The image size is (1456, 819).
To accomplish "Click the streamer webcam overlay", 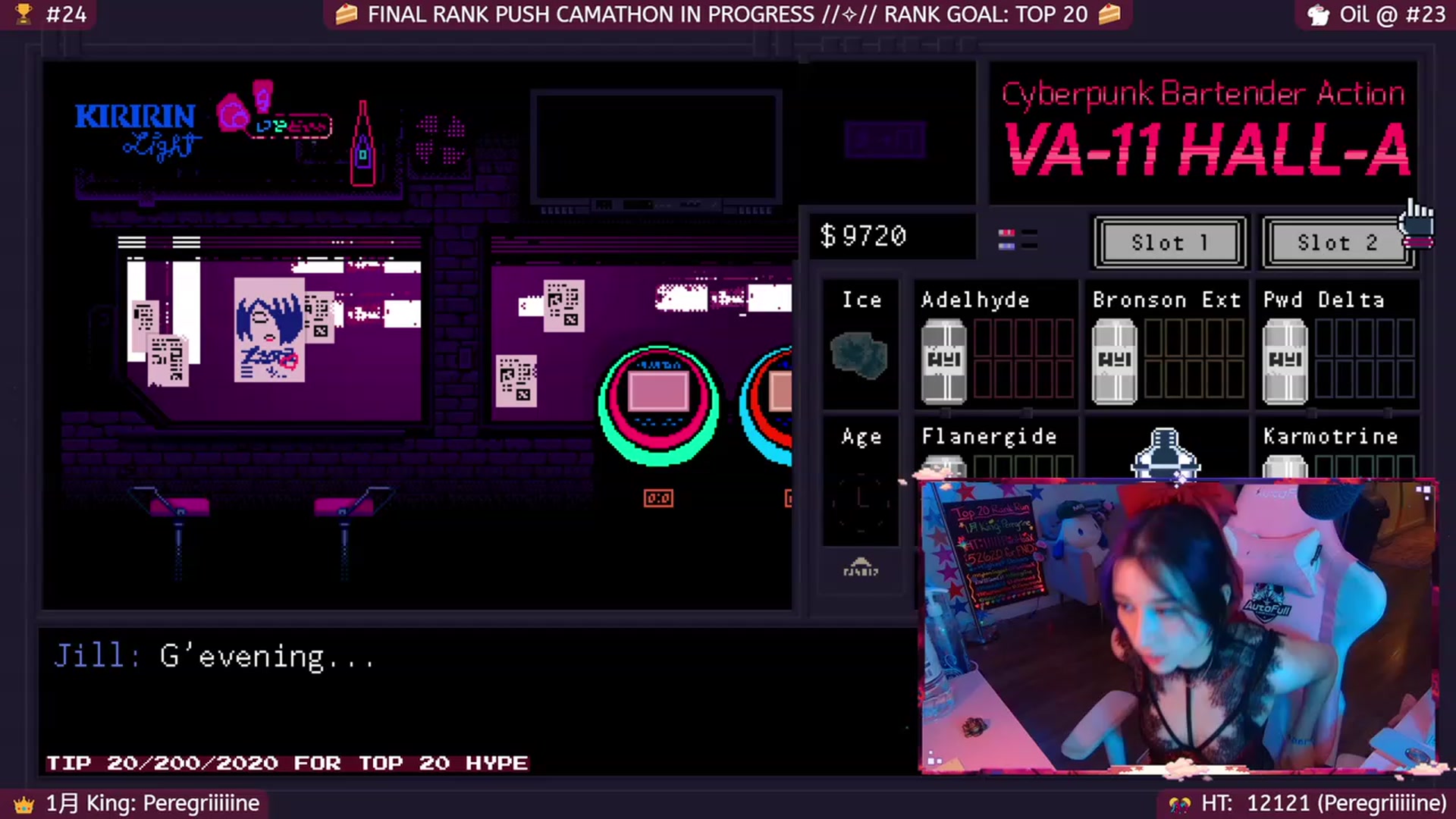I will point(1178,626).
